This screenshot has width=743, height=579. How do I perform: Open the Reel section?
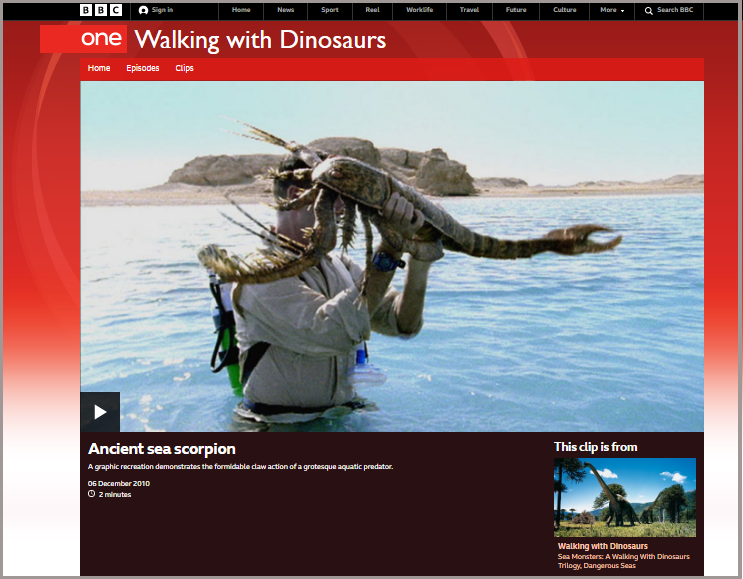coord(372,10)
